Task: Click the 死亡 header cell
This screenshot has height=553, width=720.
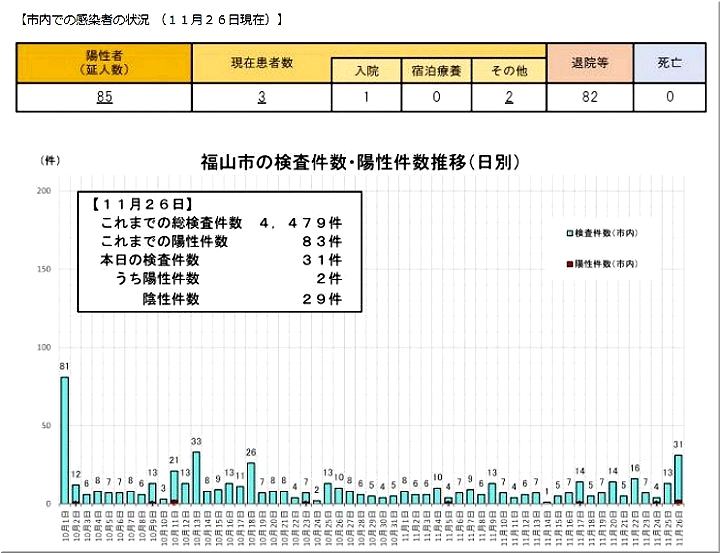Action: (x=669, y=62)
